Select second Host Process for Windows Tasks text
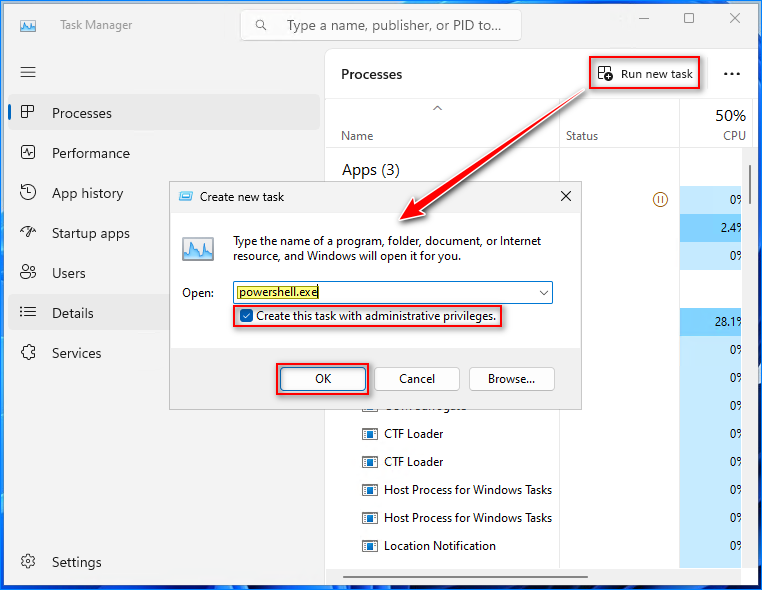762x590 pixels. click(x=468, y=518)
